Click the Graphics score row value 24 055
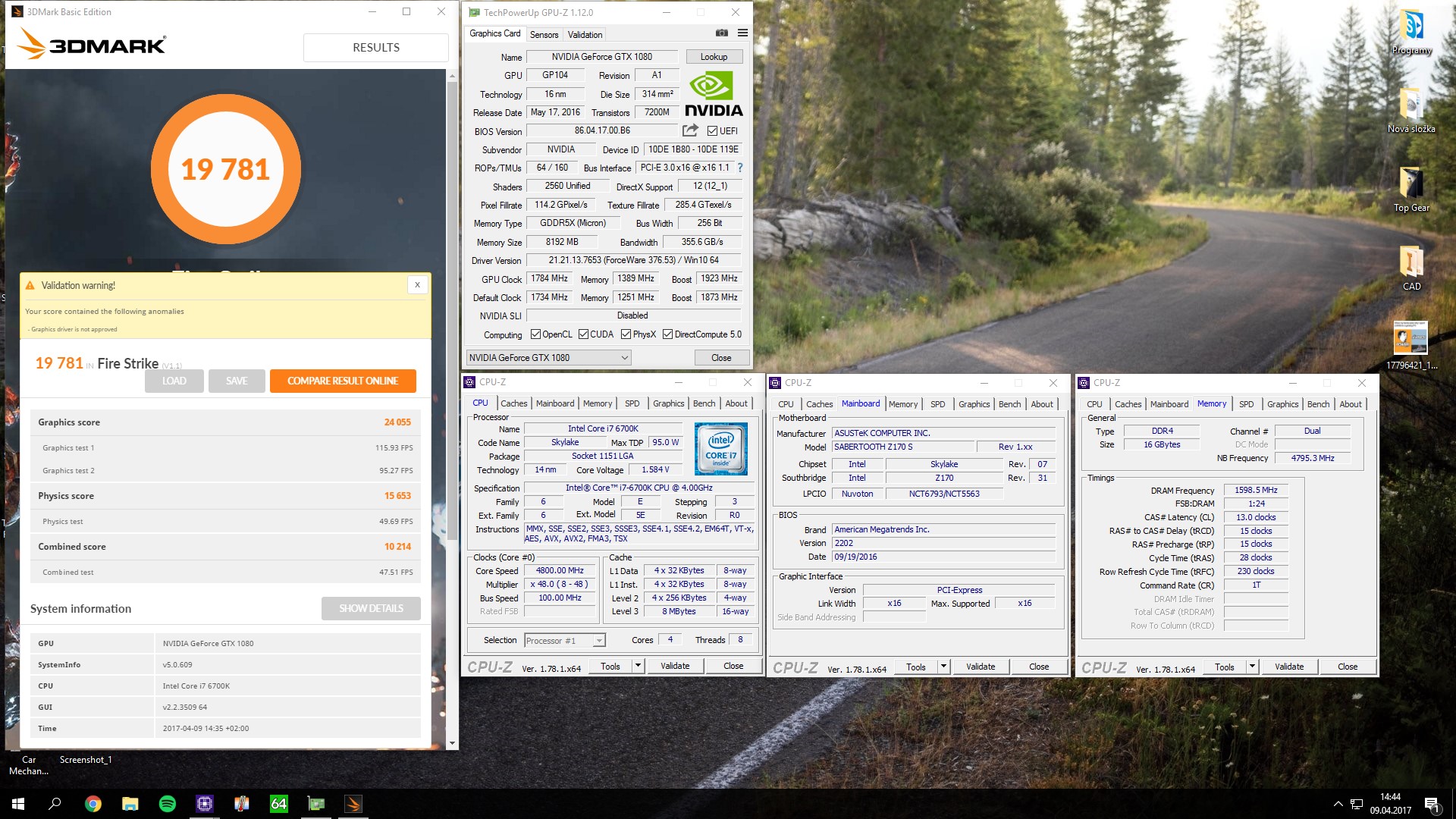Screen dimensions: 1456x819 [x=397, y=422]
